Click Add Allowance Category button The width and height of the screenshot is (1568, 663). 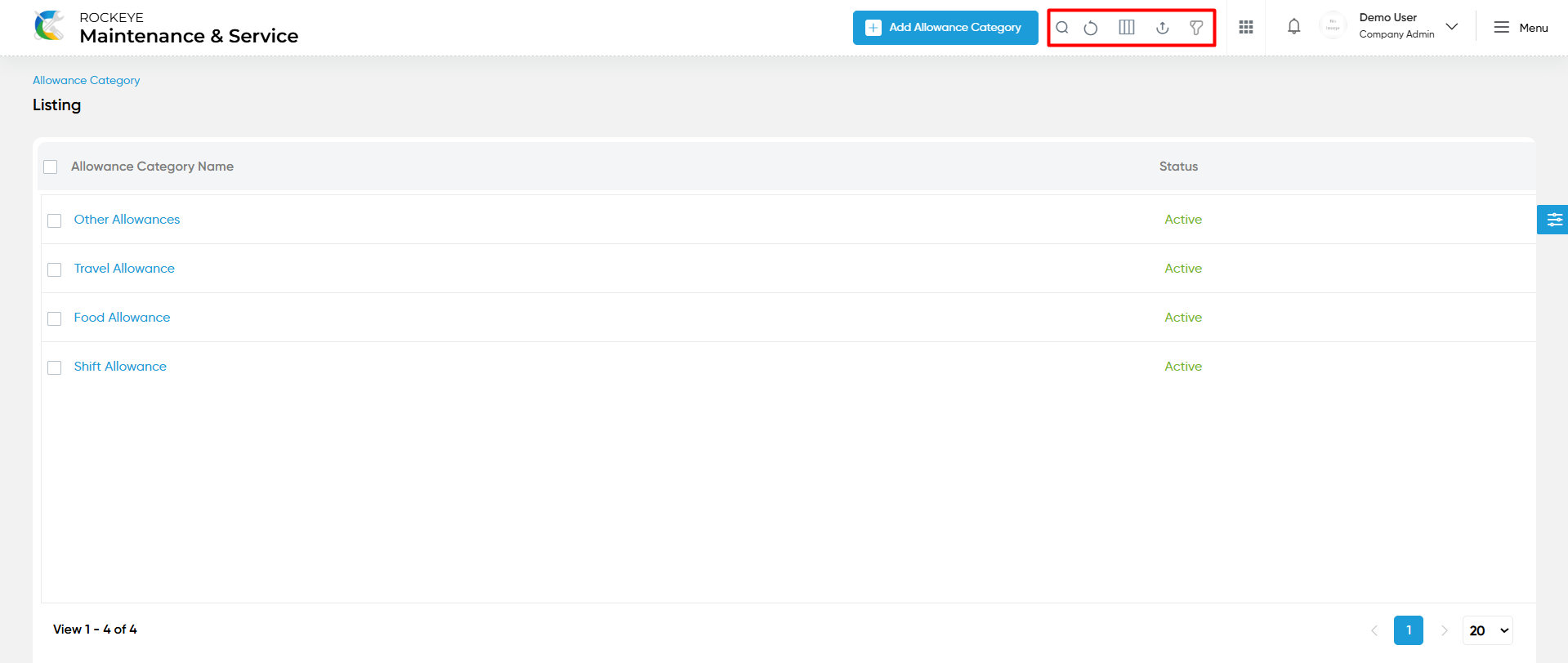pos(945,28)
